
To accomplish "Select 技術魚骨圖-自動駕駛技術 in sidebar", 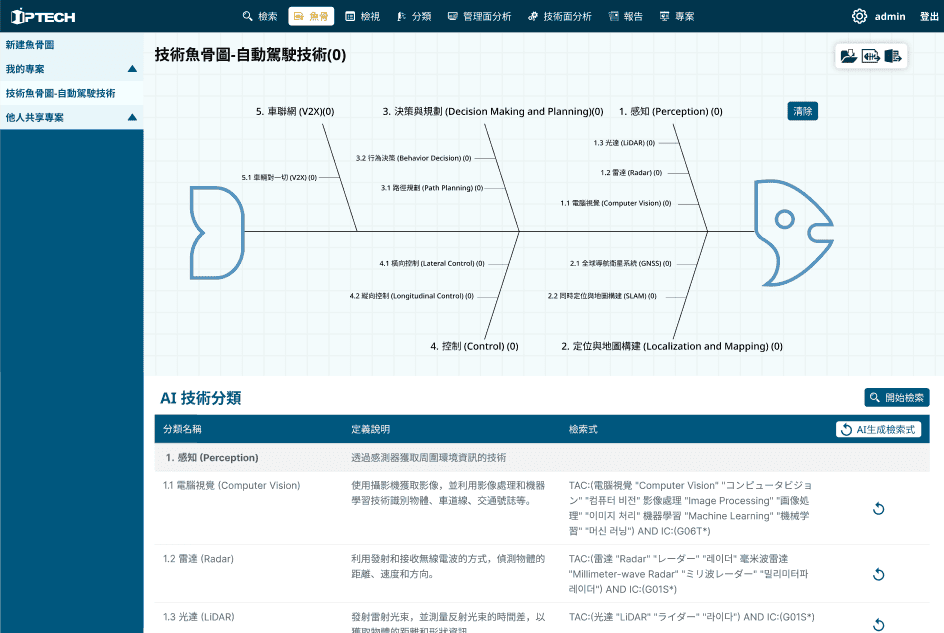I will [60, 93].
